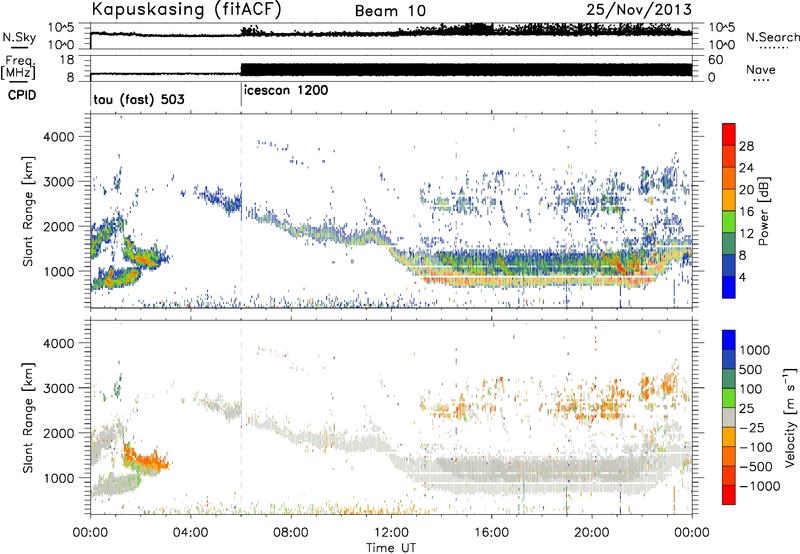Click the "Velocity [m s-1]" colorbar label

click(790, 417)
